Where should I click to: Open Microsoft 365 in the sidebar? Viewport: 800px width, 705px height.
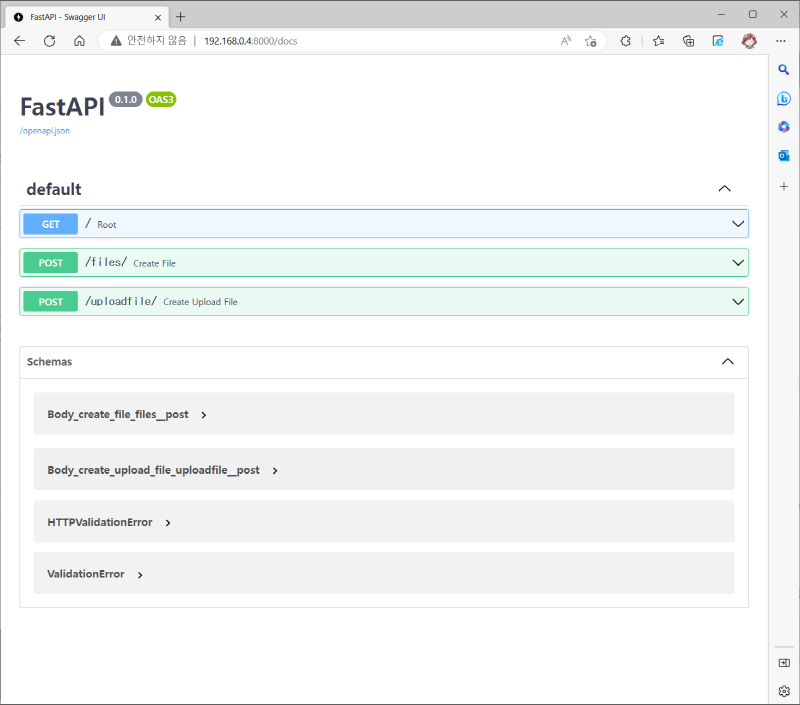pos(784,127)
